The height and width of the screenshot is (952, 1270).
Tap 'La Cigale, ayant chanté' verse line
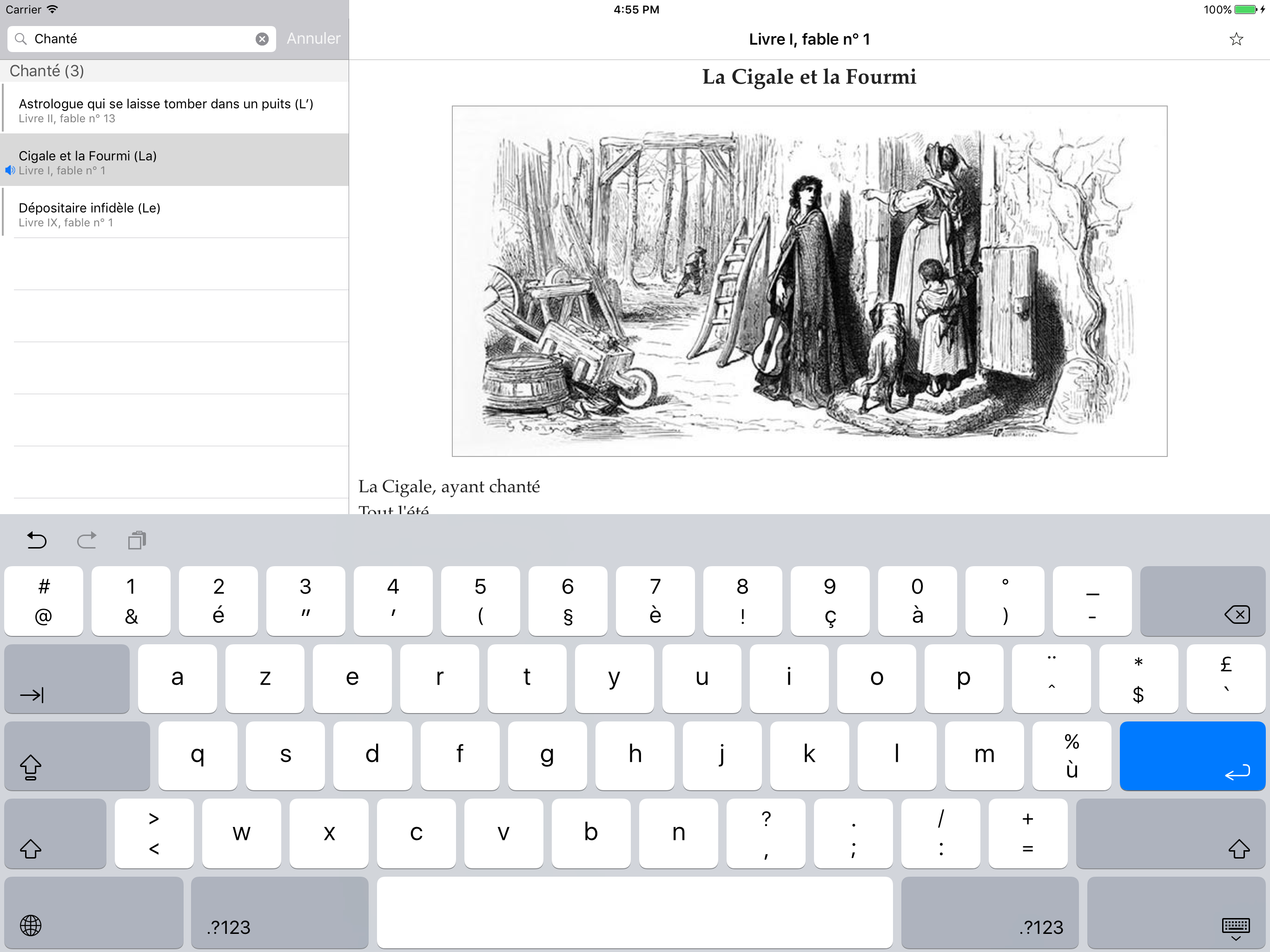[x=449, y=487]
